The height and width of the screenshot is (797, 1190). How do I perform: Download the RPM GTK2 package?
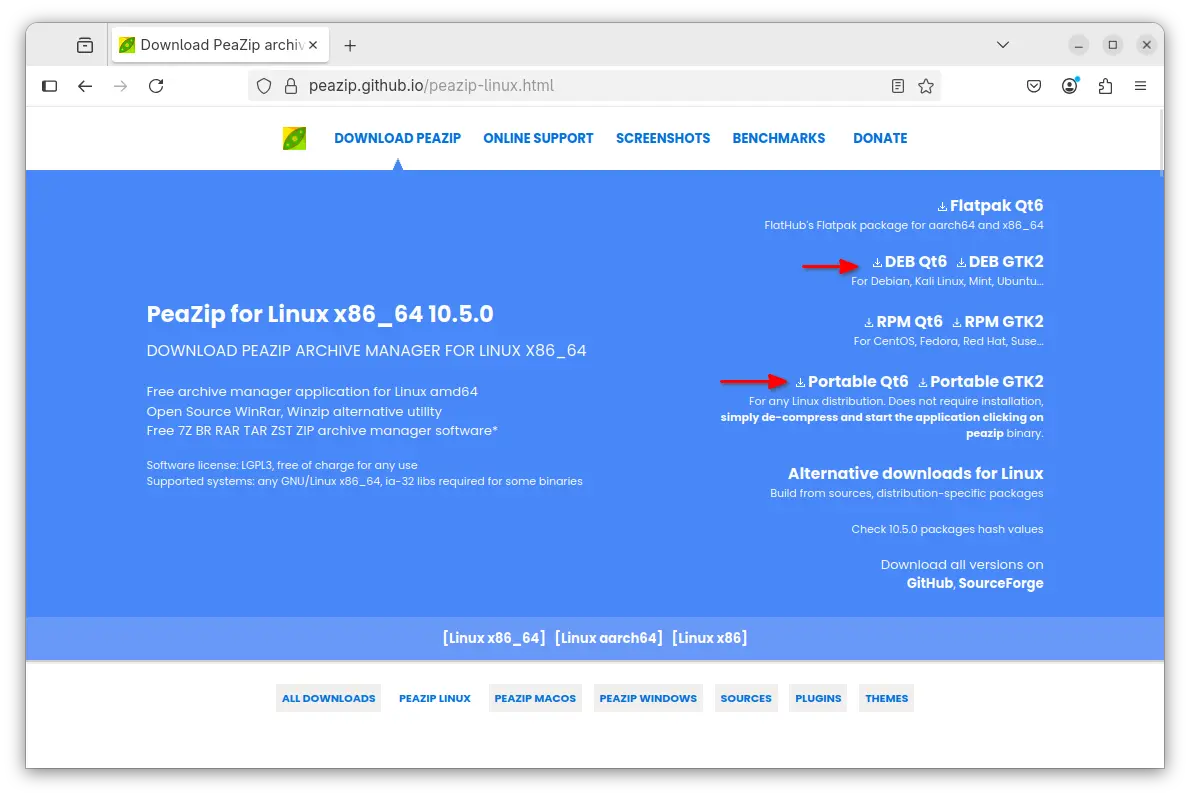(997, 322)
